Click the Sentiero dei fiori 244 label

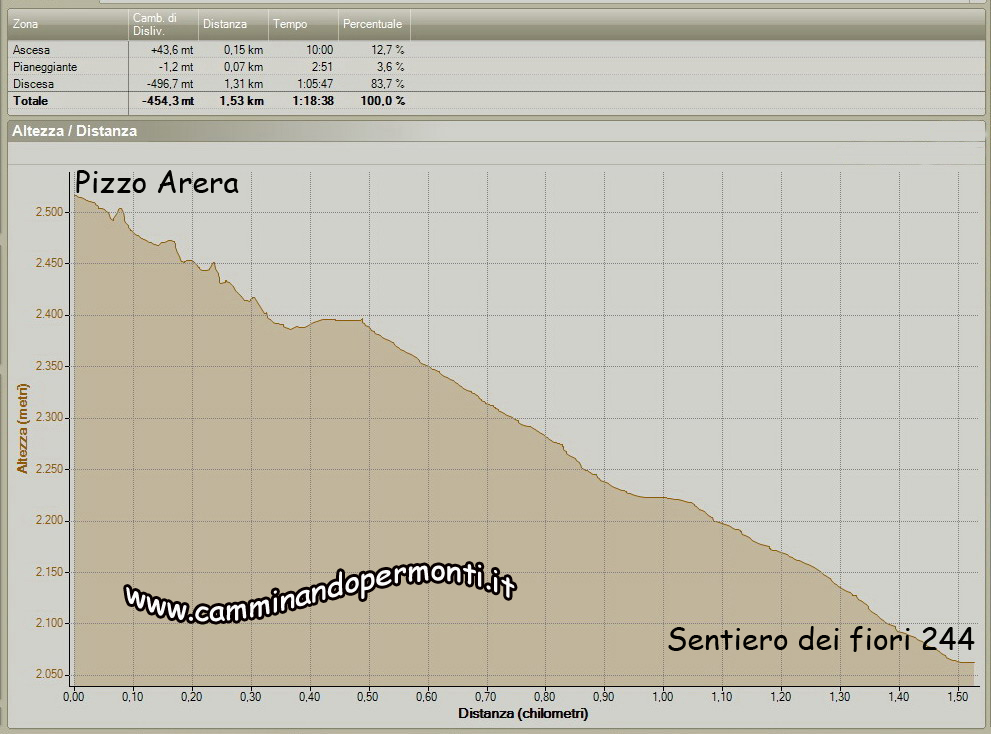click(x=821, y=639)
